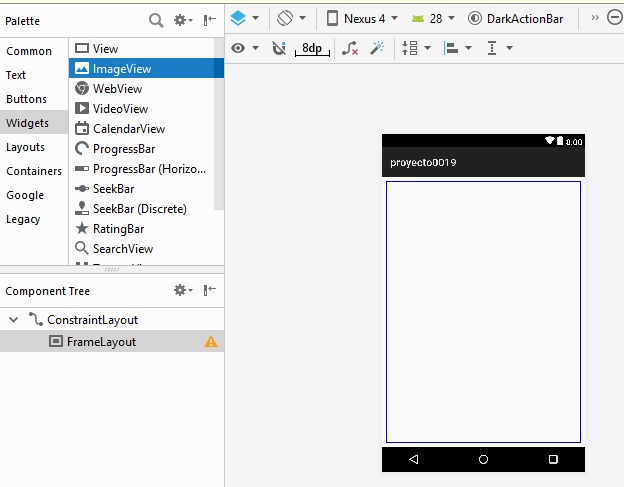Click the 8dp default margins field
624x487 pixels.
click(312, 48)
